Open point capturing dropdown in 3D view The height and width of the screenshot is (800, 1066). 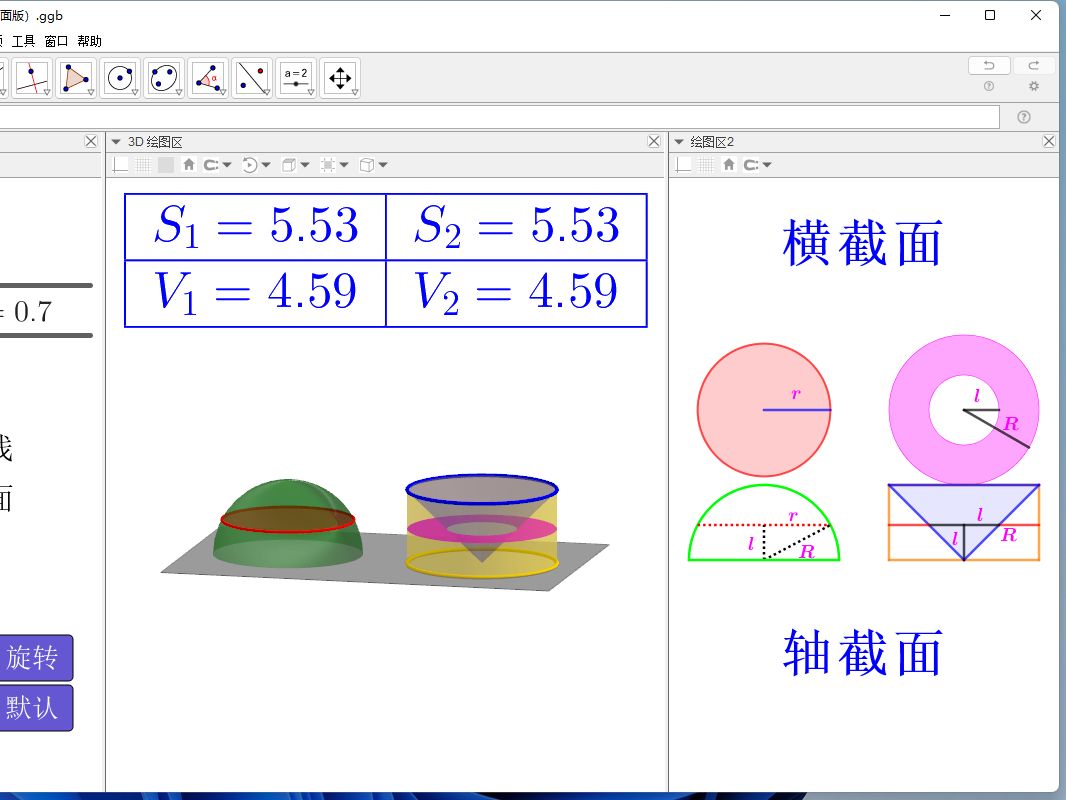[227, 165]
